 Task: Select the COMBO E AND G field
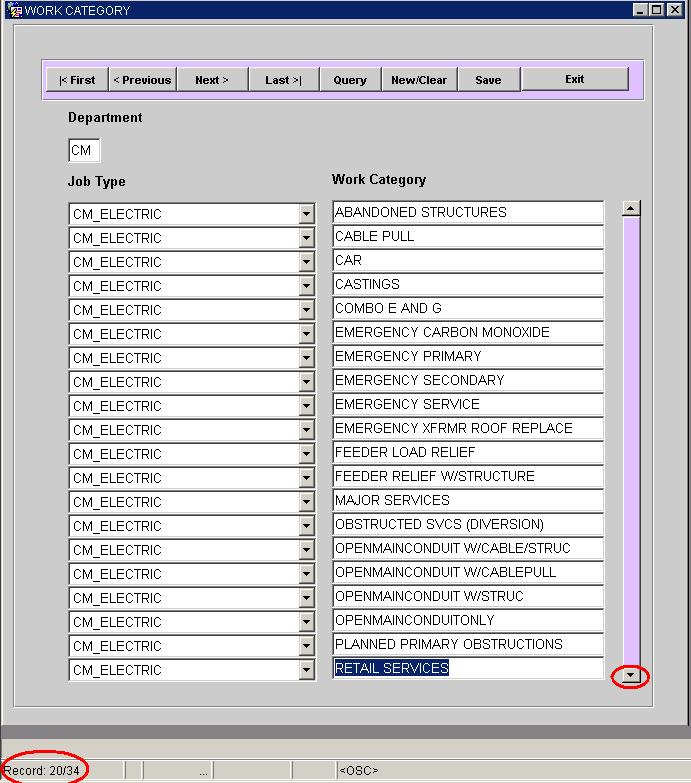click(x=468, y=308)
